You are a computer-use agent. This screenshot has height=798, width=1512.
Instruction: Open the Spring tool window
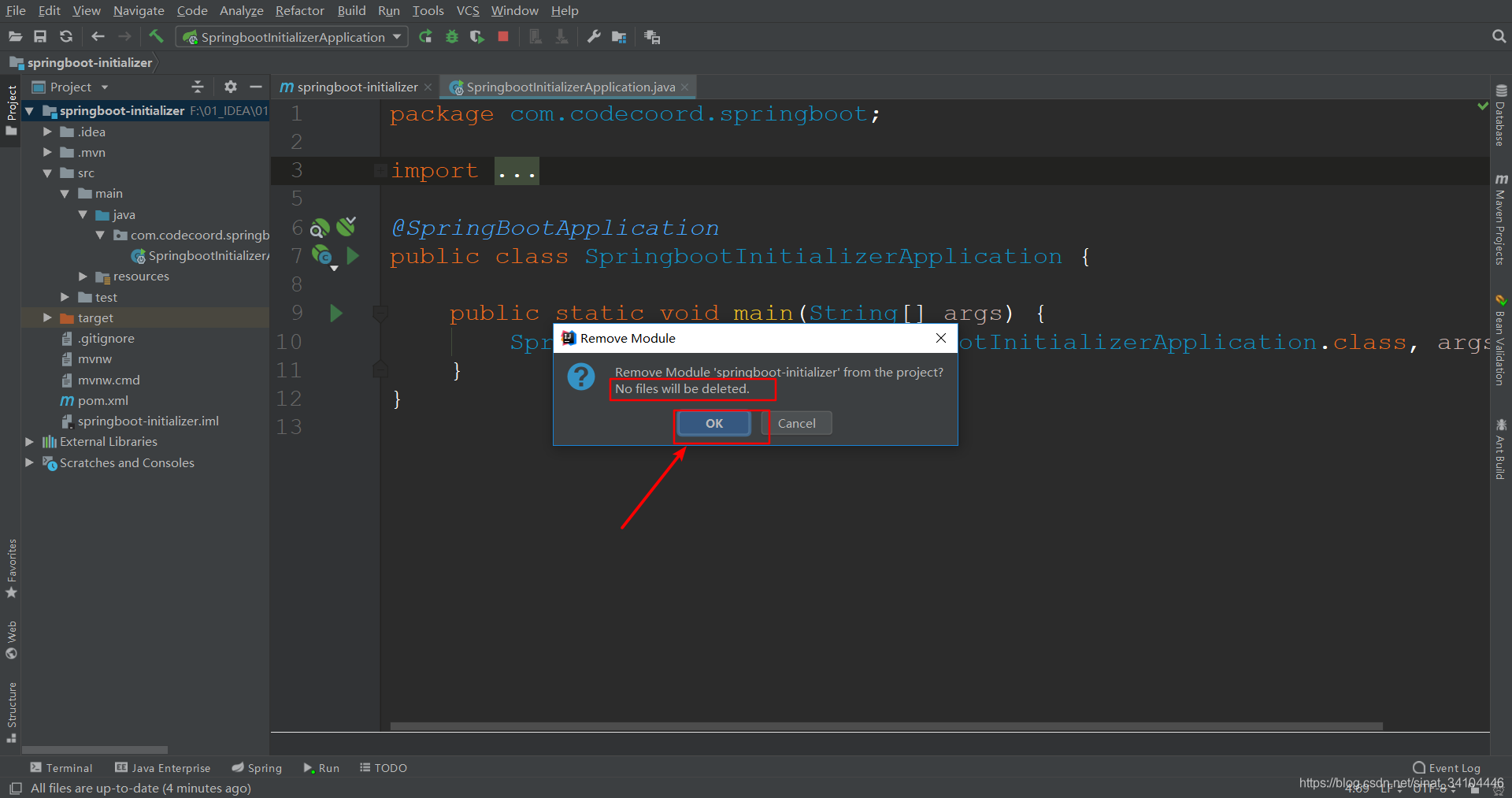pyautogui.click(x=257, y=767)
